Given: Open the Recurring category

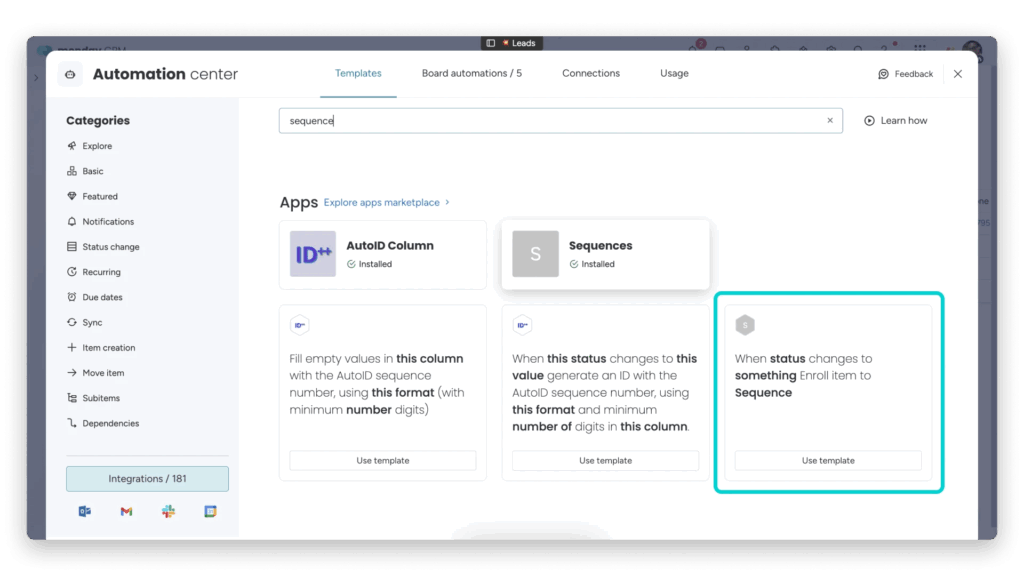Looking at the screenshot, I should [101, 272].
